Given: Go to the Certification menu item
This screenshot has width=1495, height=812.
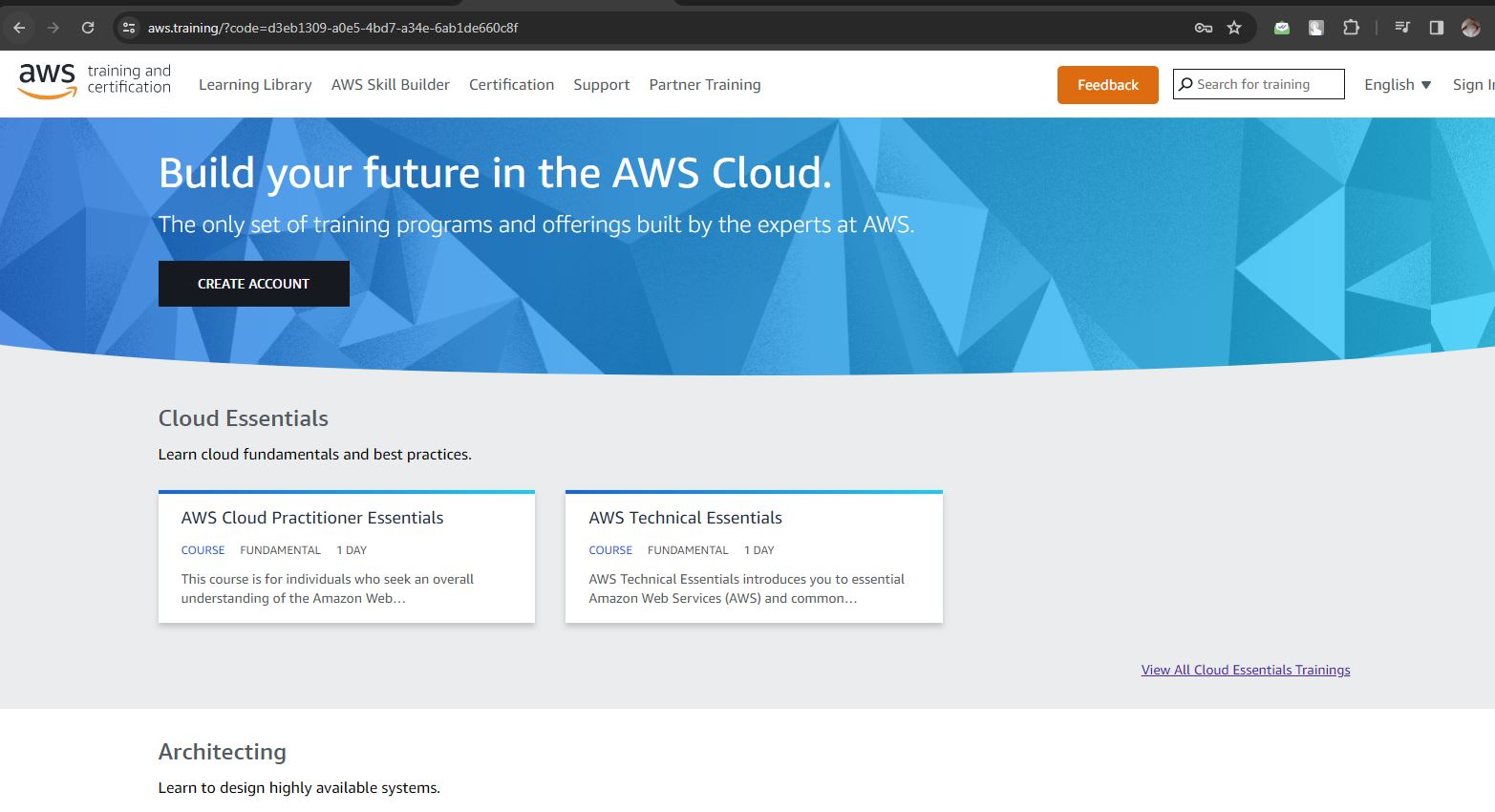Looking at the screenshot, I should pyautogui.click(x=511, y=85).
